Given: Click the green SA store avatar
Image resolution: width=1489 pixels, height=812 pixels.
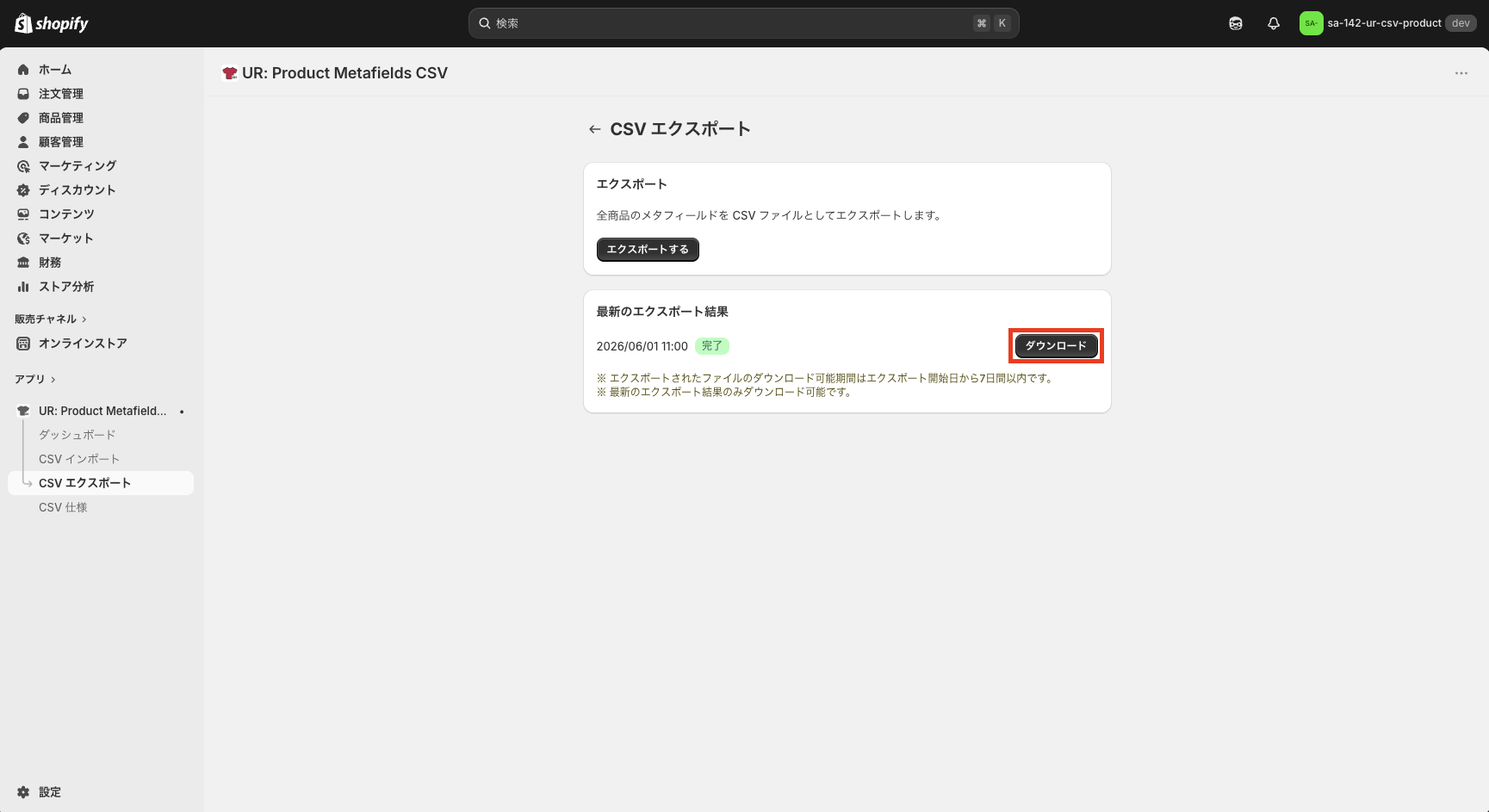Looking at the screenshot, I should tap(1311, 23).
